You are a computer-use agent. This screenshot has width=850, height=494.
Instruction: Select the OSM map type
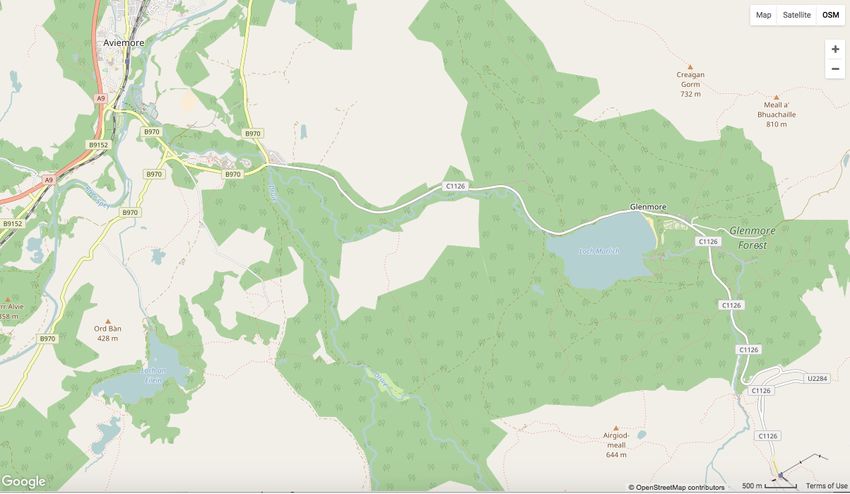(830, 15)
